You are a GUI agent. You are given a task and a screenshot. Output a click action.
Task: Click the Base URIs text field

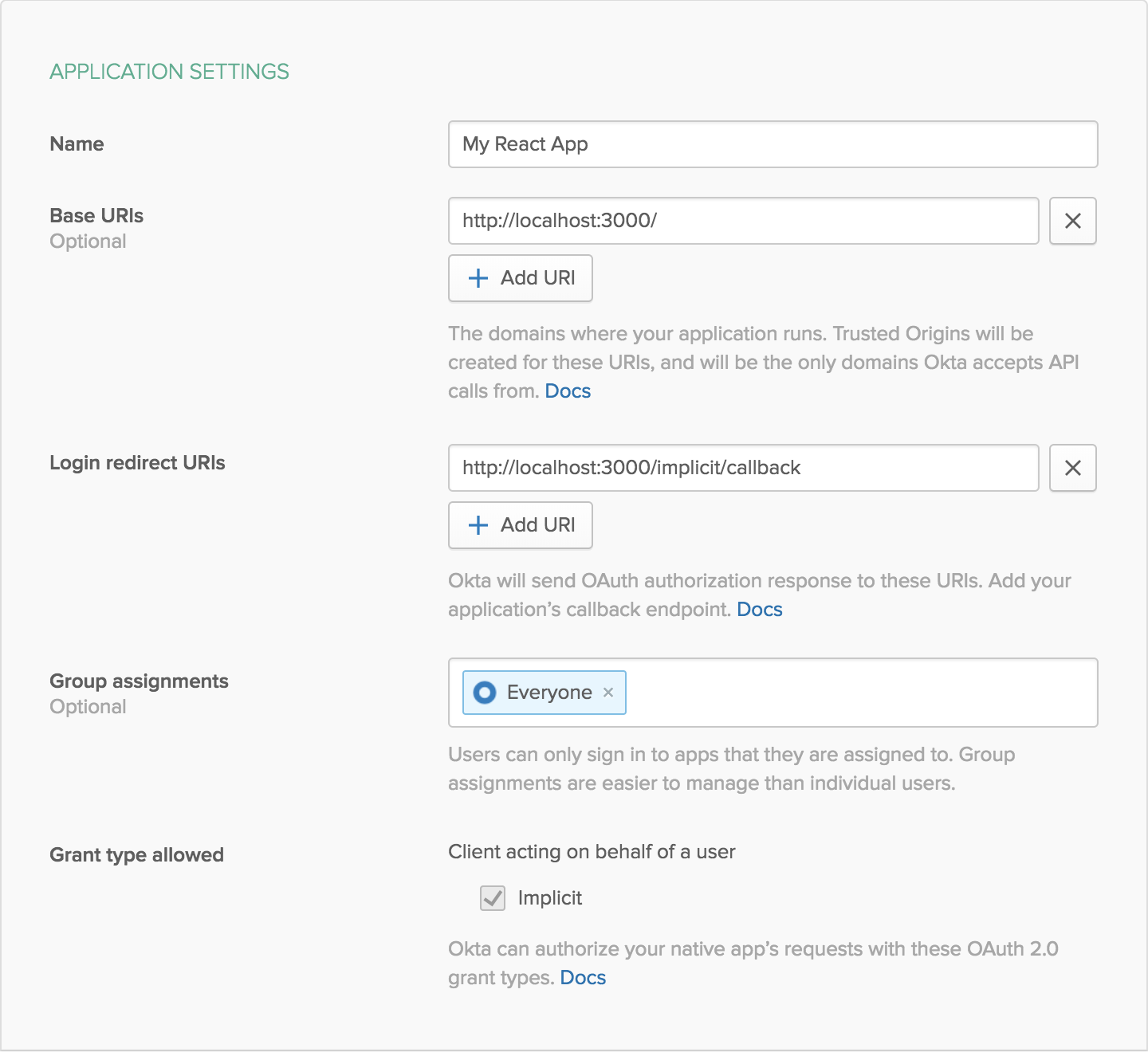tap(743, 221)
